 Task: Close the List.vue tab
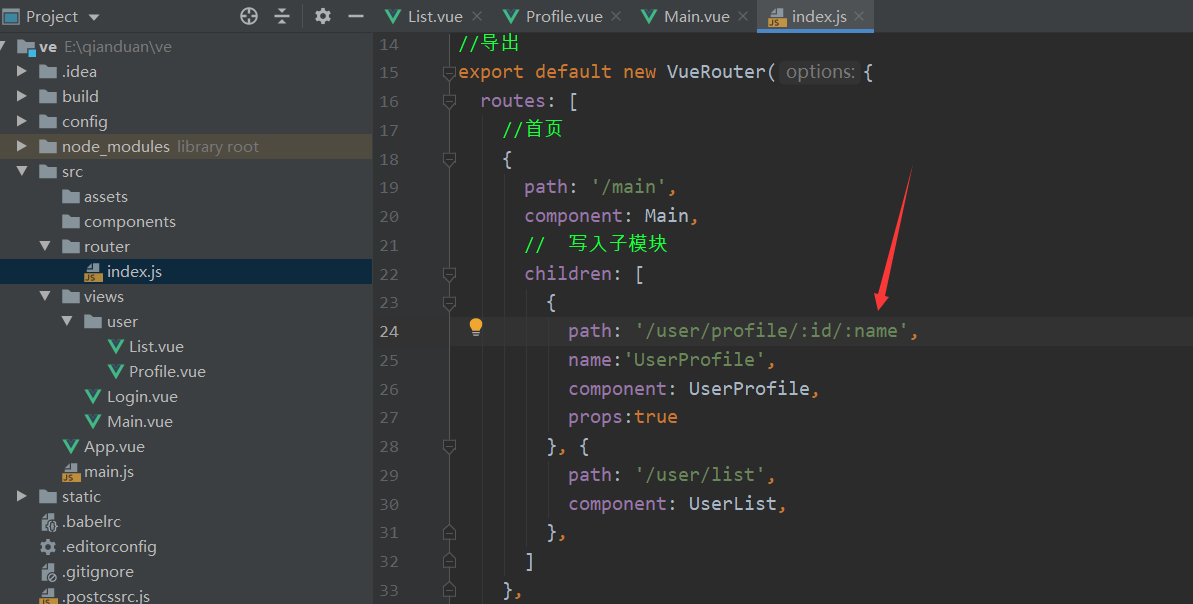(x=477, y=16)
